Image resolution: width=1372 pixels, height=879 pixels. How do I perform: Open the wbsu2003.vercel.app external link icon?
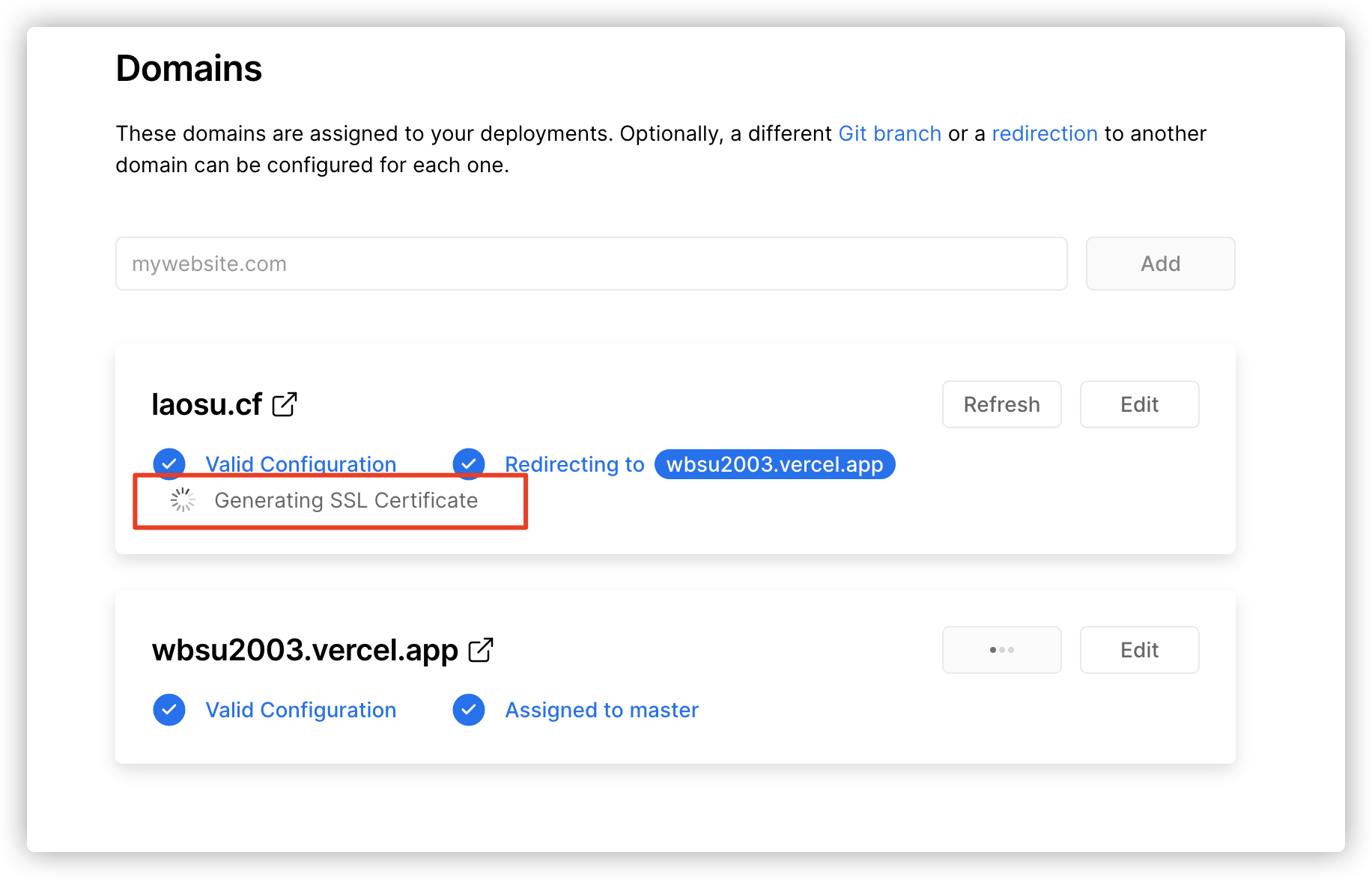[481, 650]
